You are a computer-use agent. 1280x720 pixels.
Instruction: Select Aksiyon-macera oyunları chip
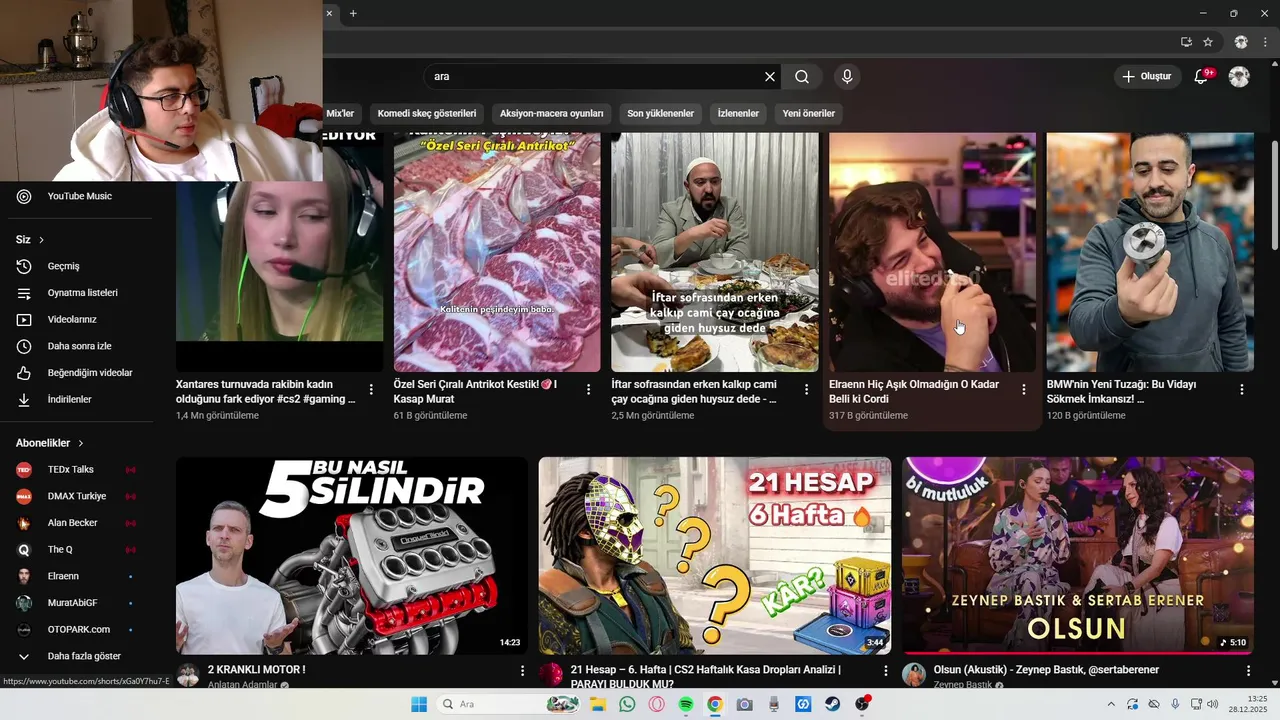click(x=552, y=114)
